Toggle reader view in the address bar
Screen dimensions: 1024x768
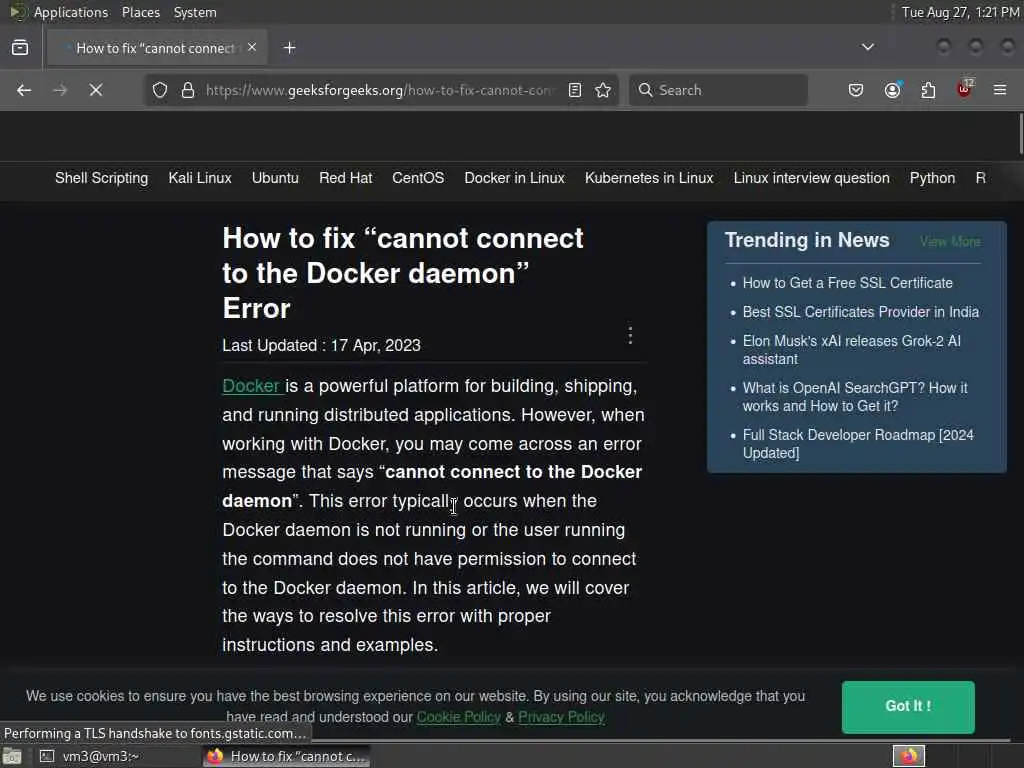click(575, 90)
